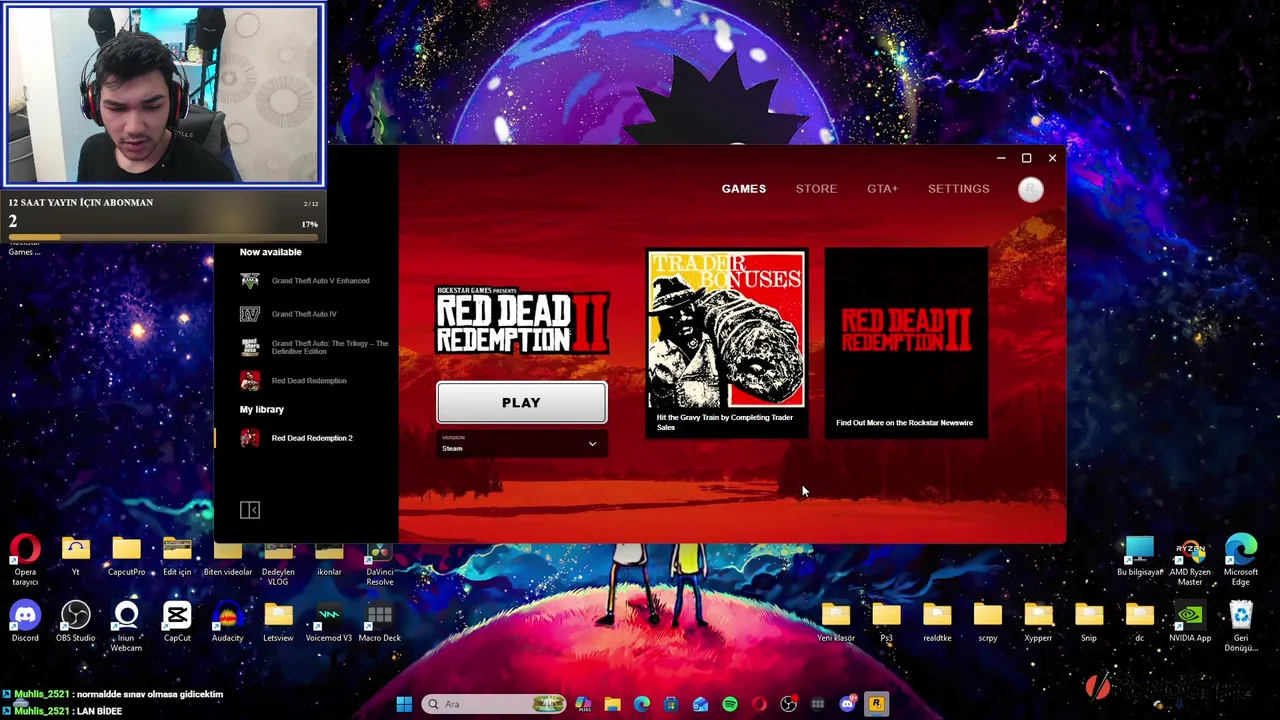1280x720 pixels.
Task: Open the realdtke folder
Action: 937,622
